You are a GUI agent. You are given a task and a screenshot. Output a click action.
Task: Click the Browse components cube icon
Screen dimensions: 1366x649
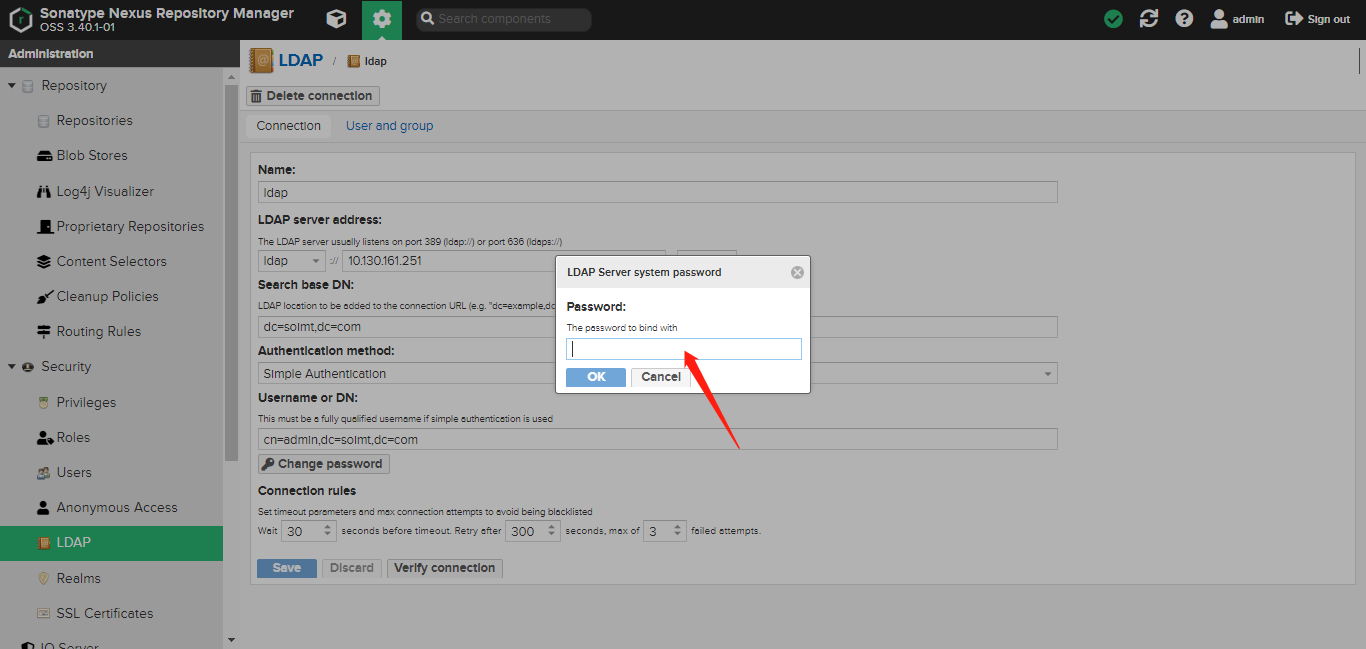click(x=337, y=19)
